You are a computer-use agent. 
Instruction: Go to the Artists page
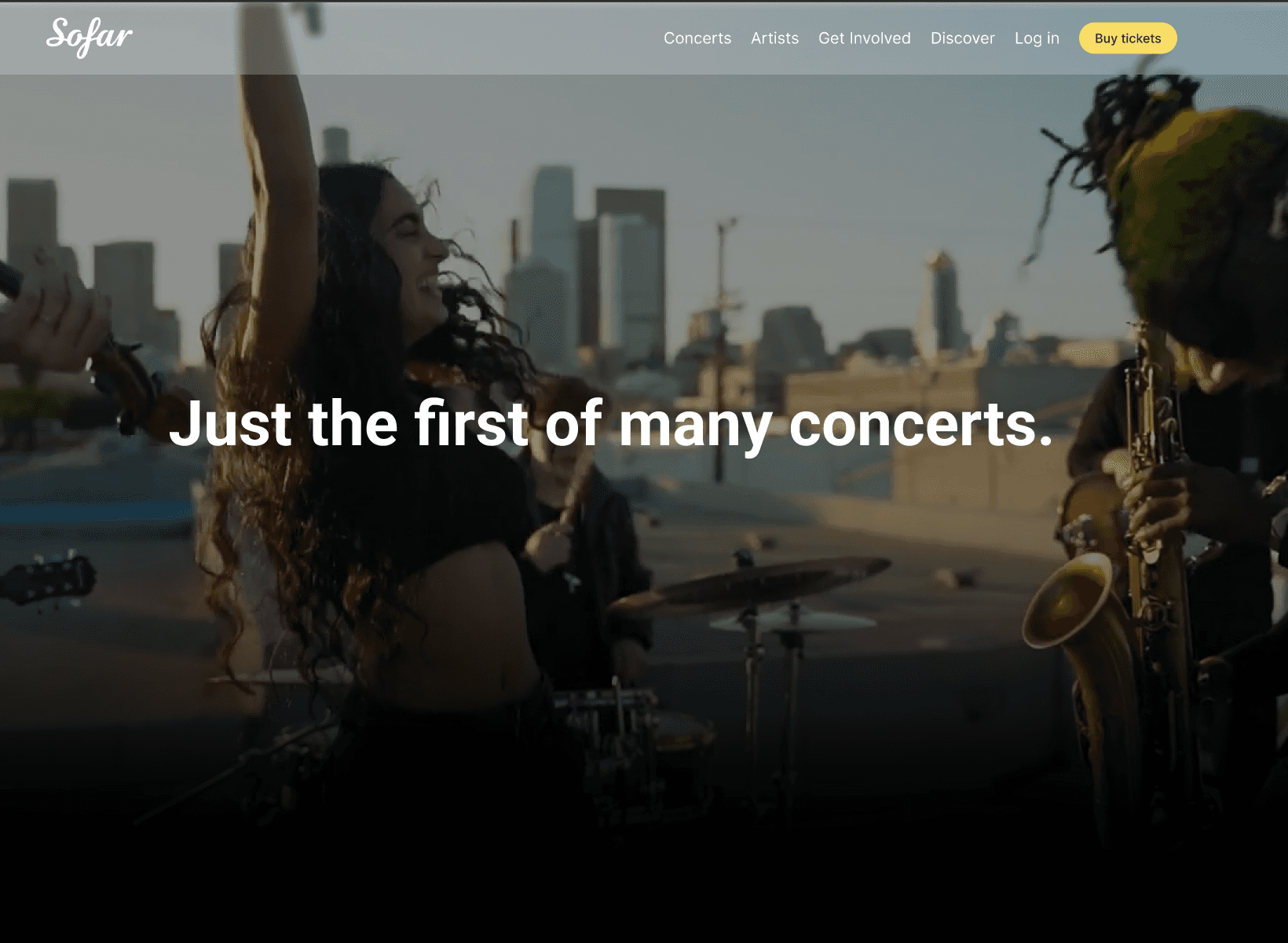pyautogui.click(x=774, y=38)
